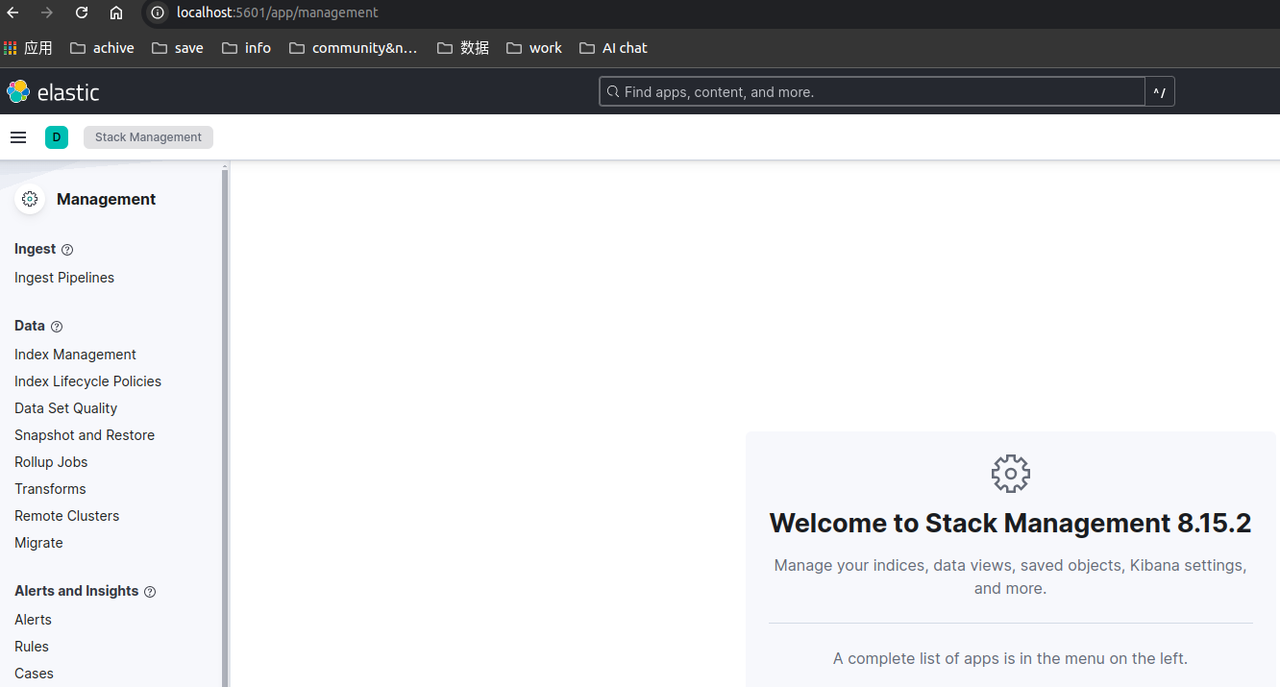Viewport: 1280px width, 687px height.
Task: Click the browser back arrow
Action: pos(13,13)
